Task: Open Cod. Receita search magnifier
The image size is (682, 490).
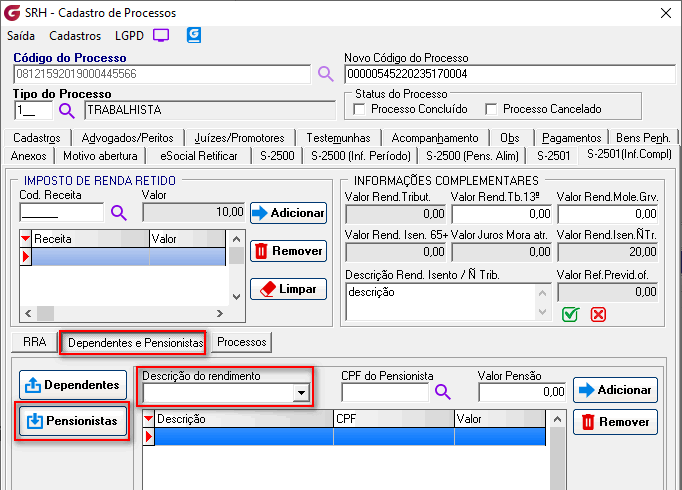Action: [119, 212]
